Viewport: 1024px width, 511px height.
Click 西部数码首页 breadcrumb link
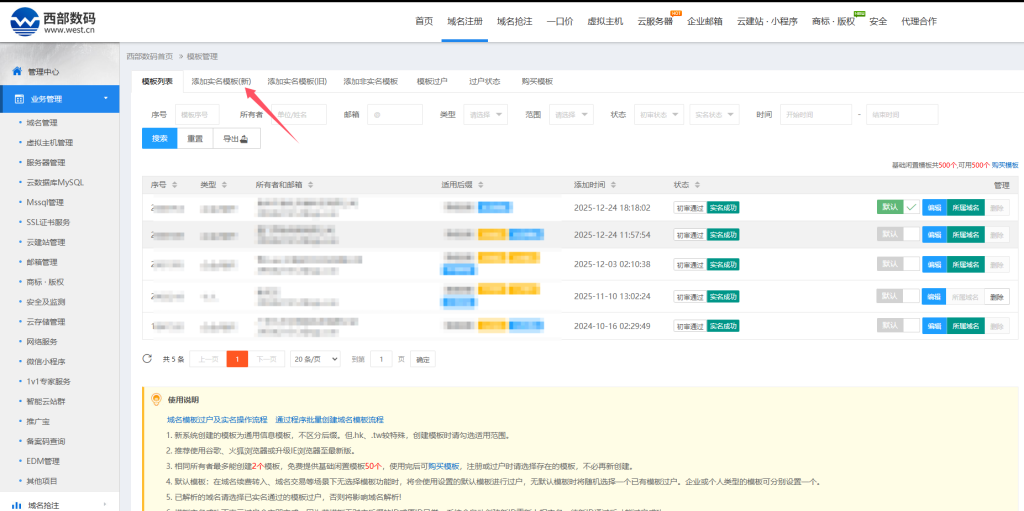(150, 57)
